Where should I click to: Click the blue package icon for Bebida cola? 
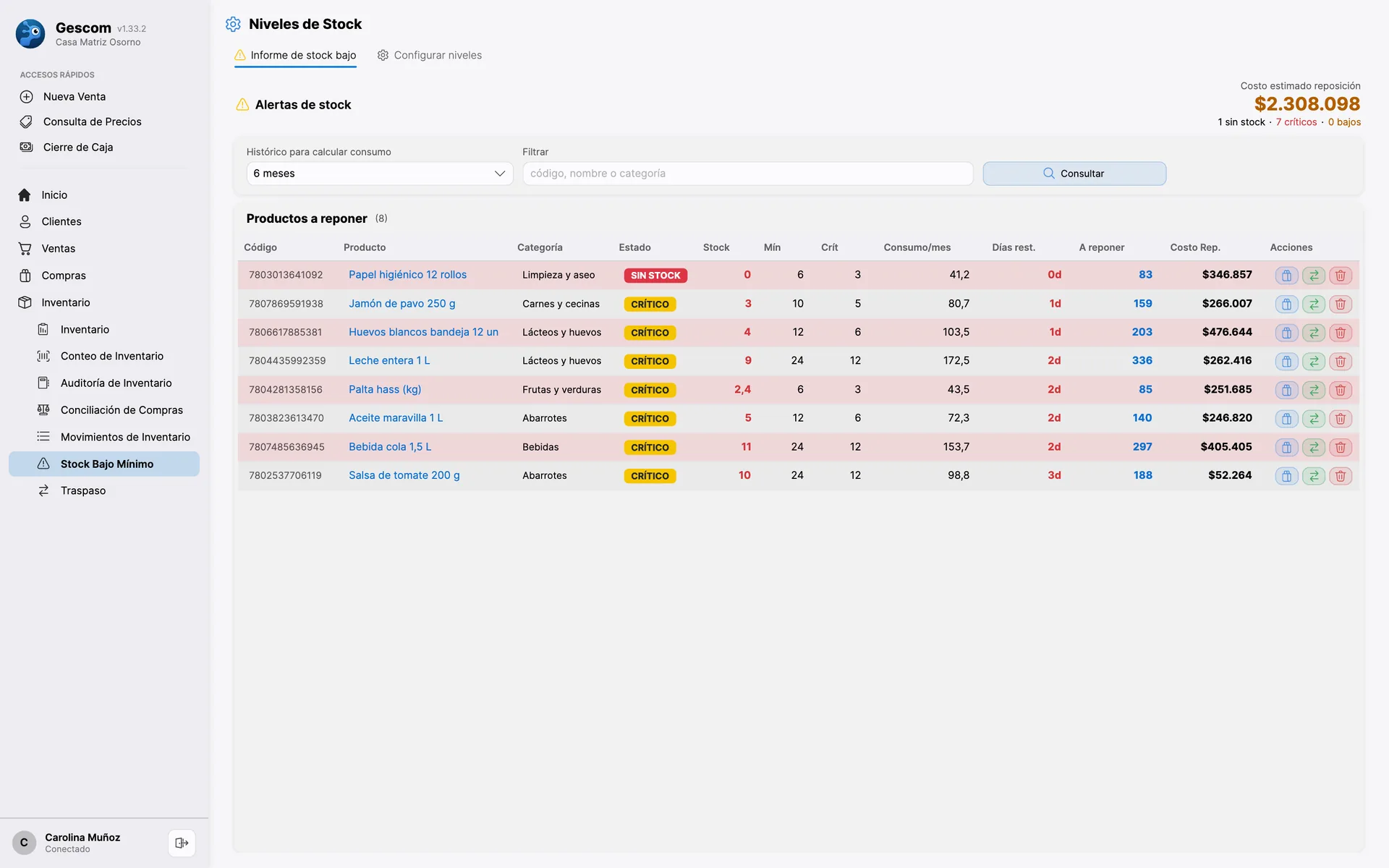[x=1286, y=447]
